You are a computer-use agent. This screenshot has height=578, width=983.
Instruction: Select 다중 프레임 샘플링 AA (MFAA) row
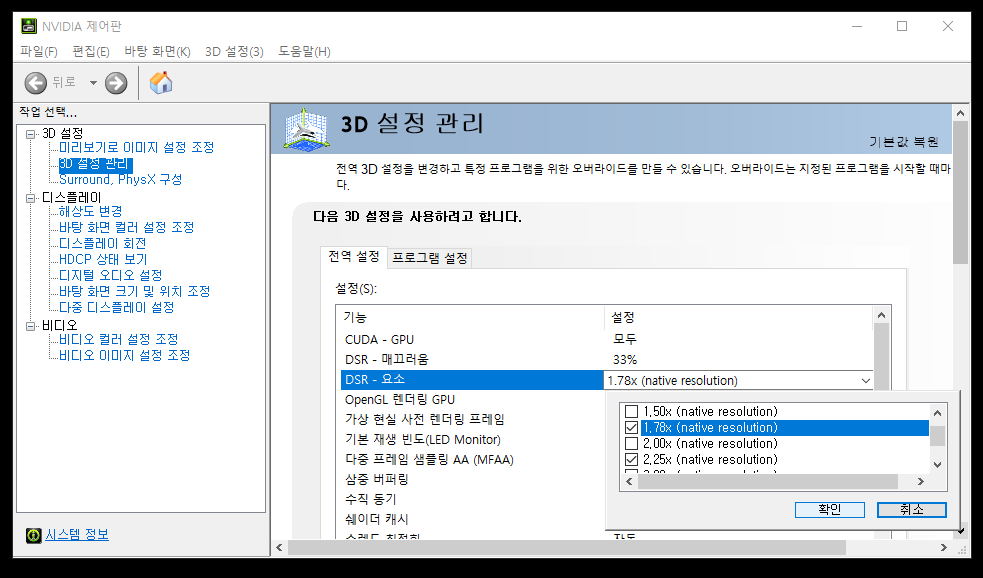tap(471, 460)
